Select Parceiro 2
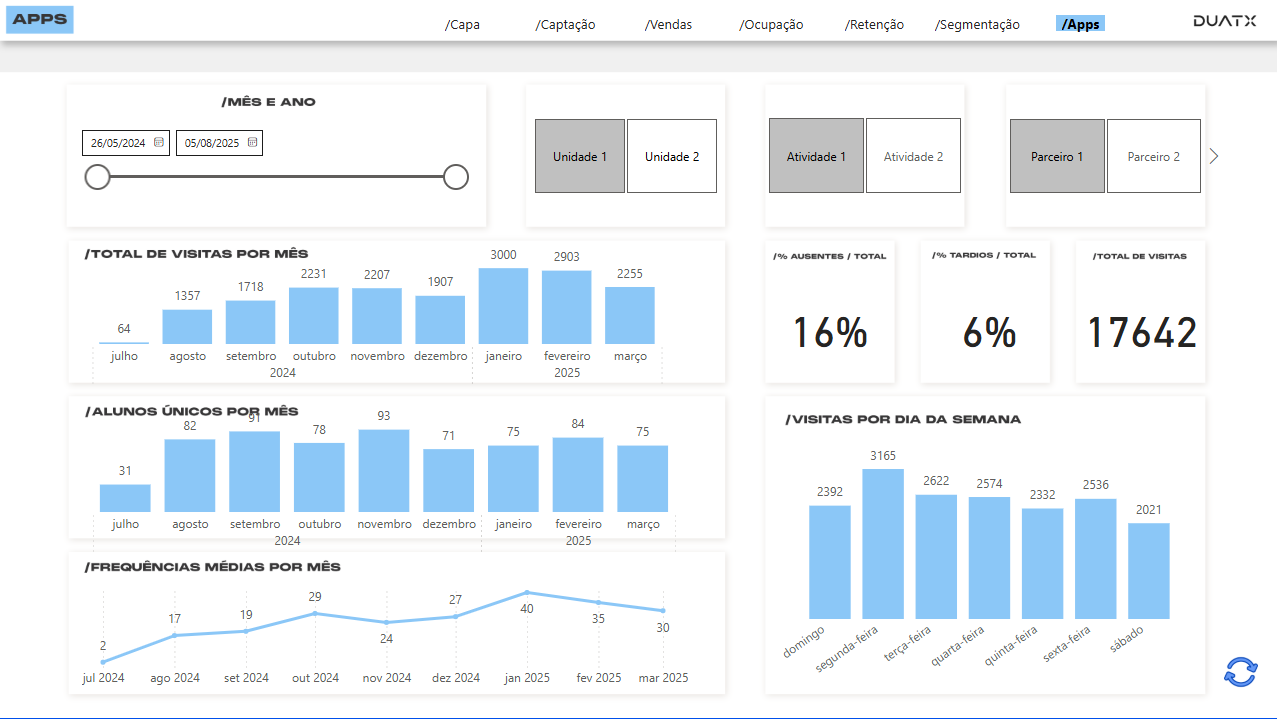 [1153, 155]
